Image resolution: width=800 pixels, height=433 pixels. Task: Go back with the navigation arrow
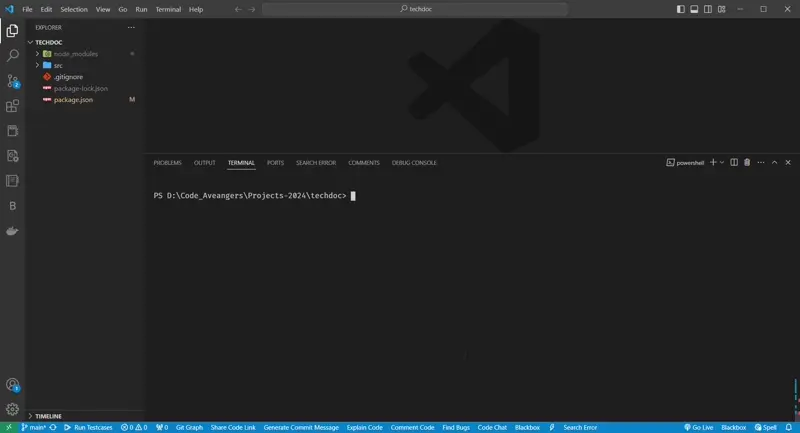[x=238, y=9]
